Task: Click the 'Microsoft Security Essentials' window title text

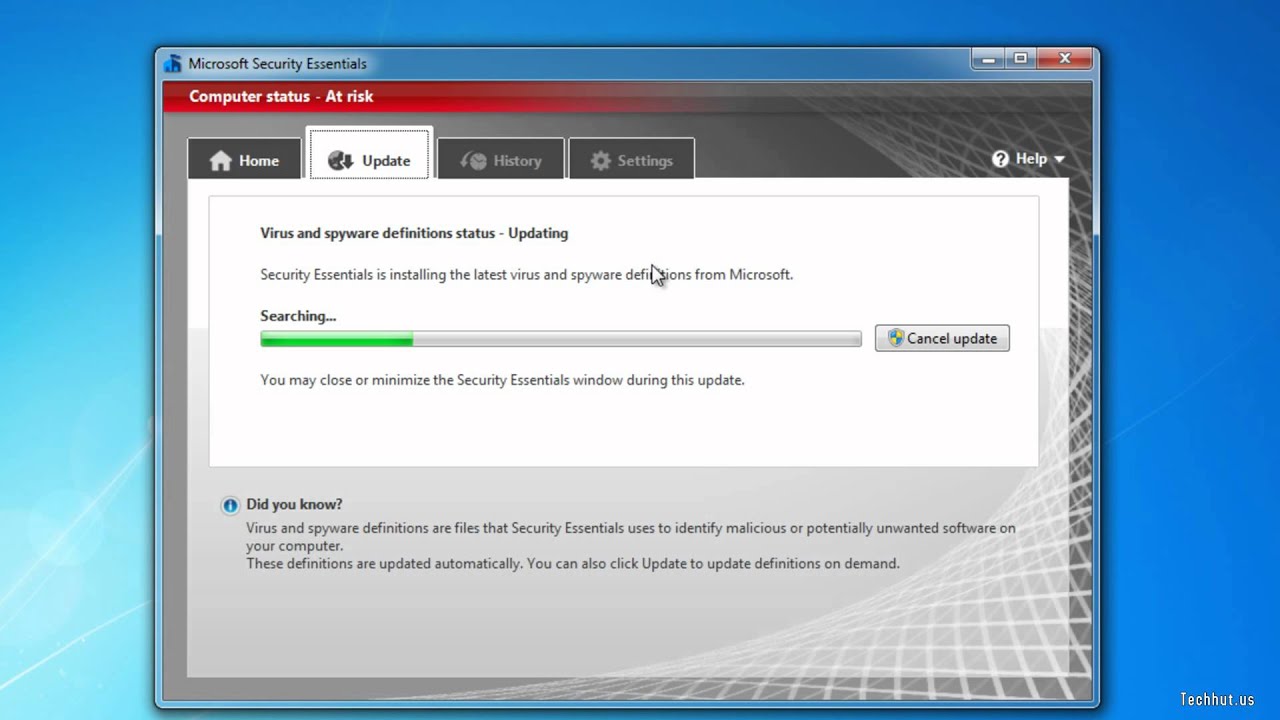Action: pos(277,63)
